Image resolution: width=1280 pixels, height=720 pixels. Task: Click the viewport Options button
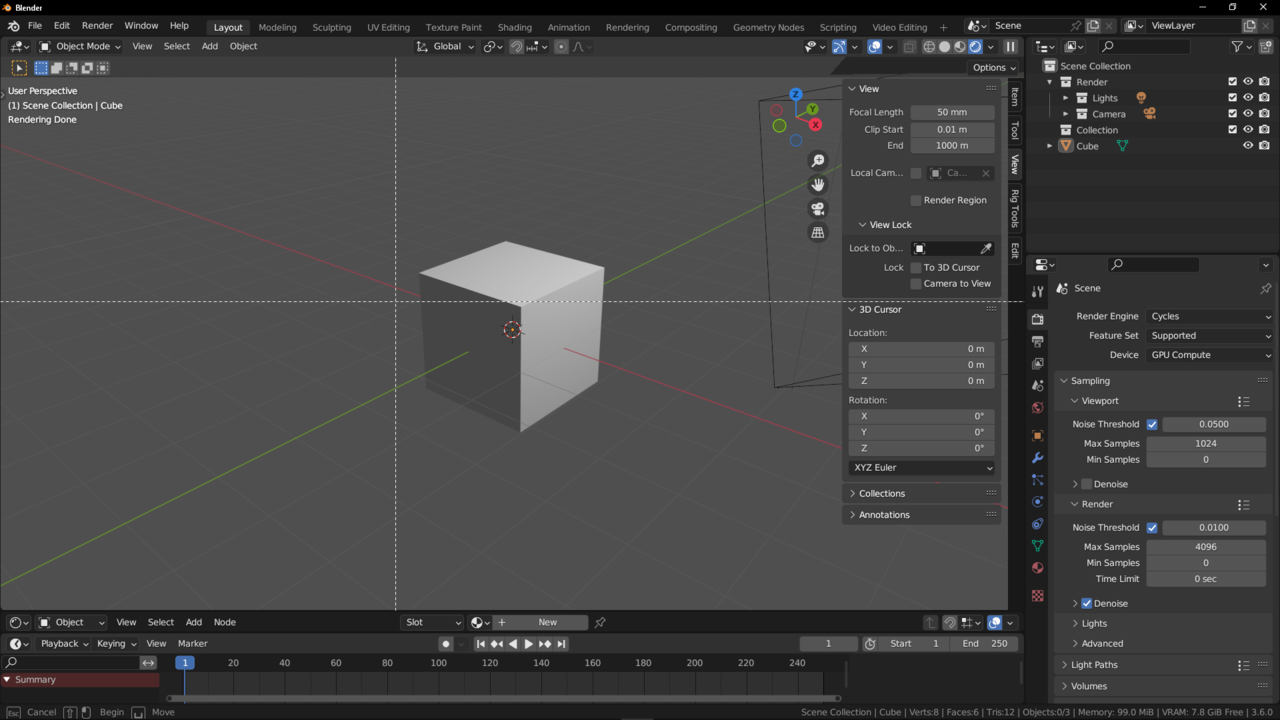point(993,67)
